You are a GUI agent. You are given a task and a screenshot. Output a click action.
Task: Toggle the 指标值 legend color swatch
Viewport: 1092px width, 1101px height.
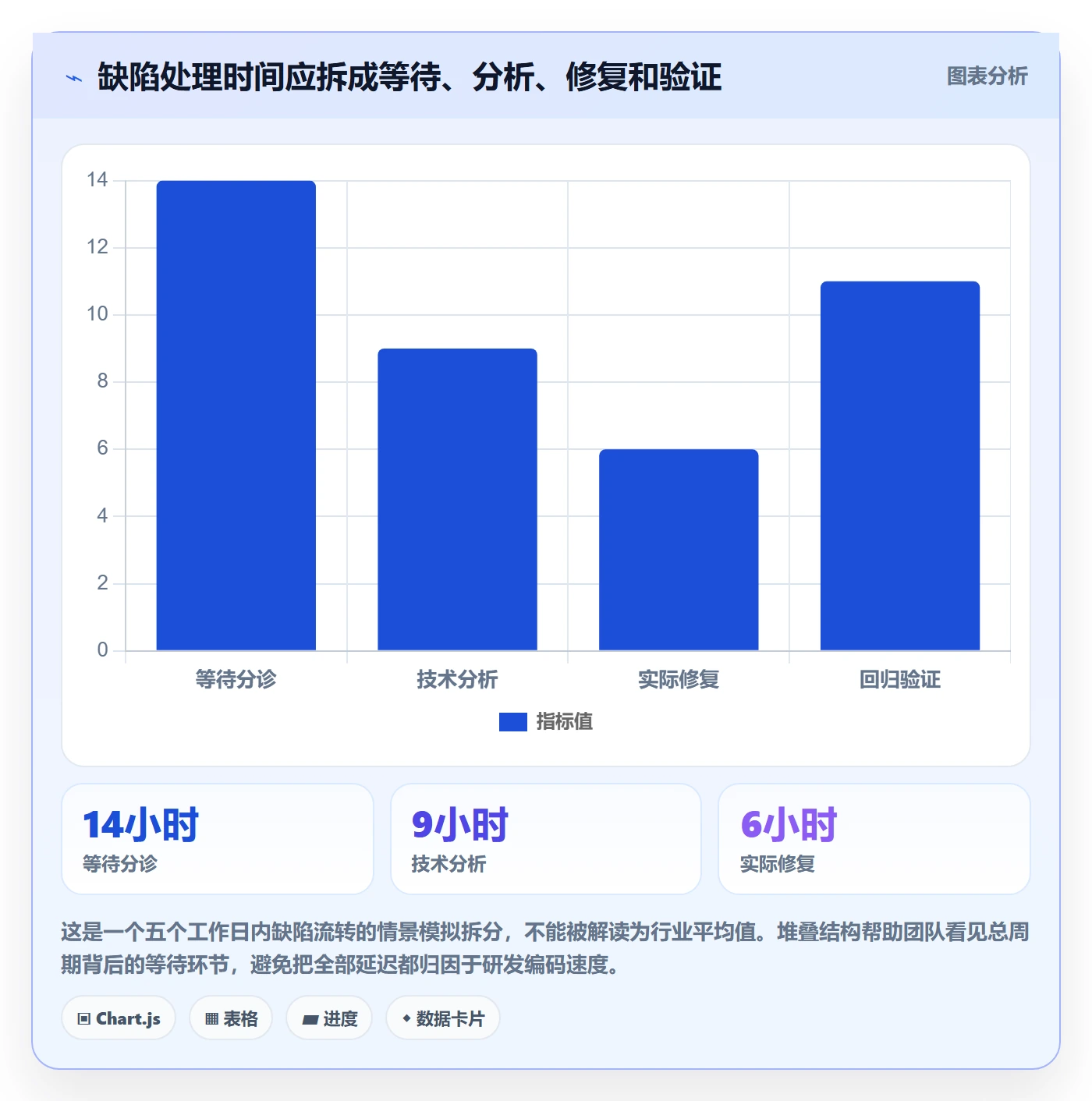click(513, 722)
